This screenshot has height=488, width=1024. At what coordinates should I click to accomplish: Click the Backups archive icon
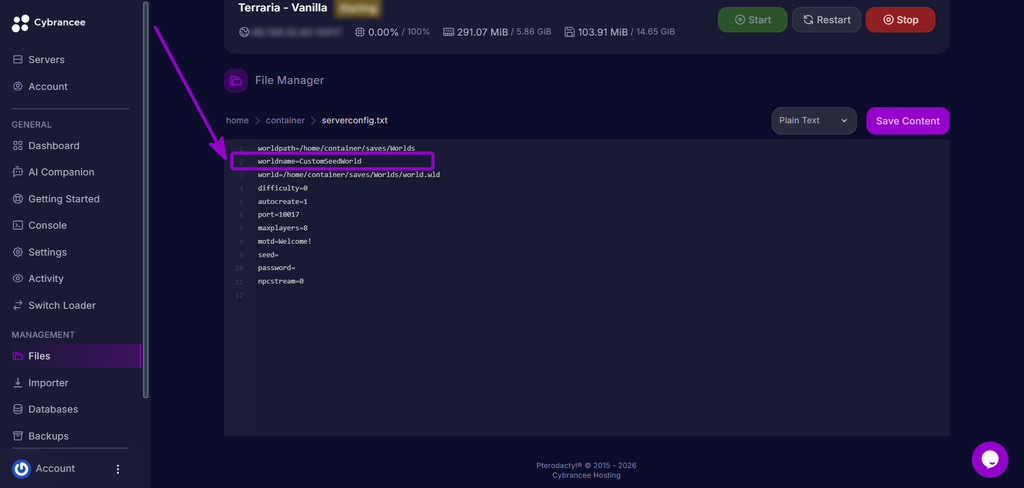pyautogui.click(x=18, y=436)
